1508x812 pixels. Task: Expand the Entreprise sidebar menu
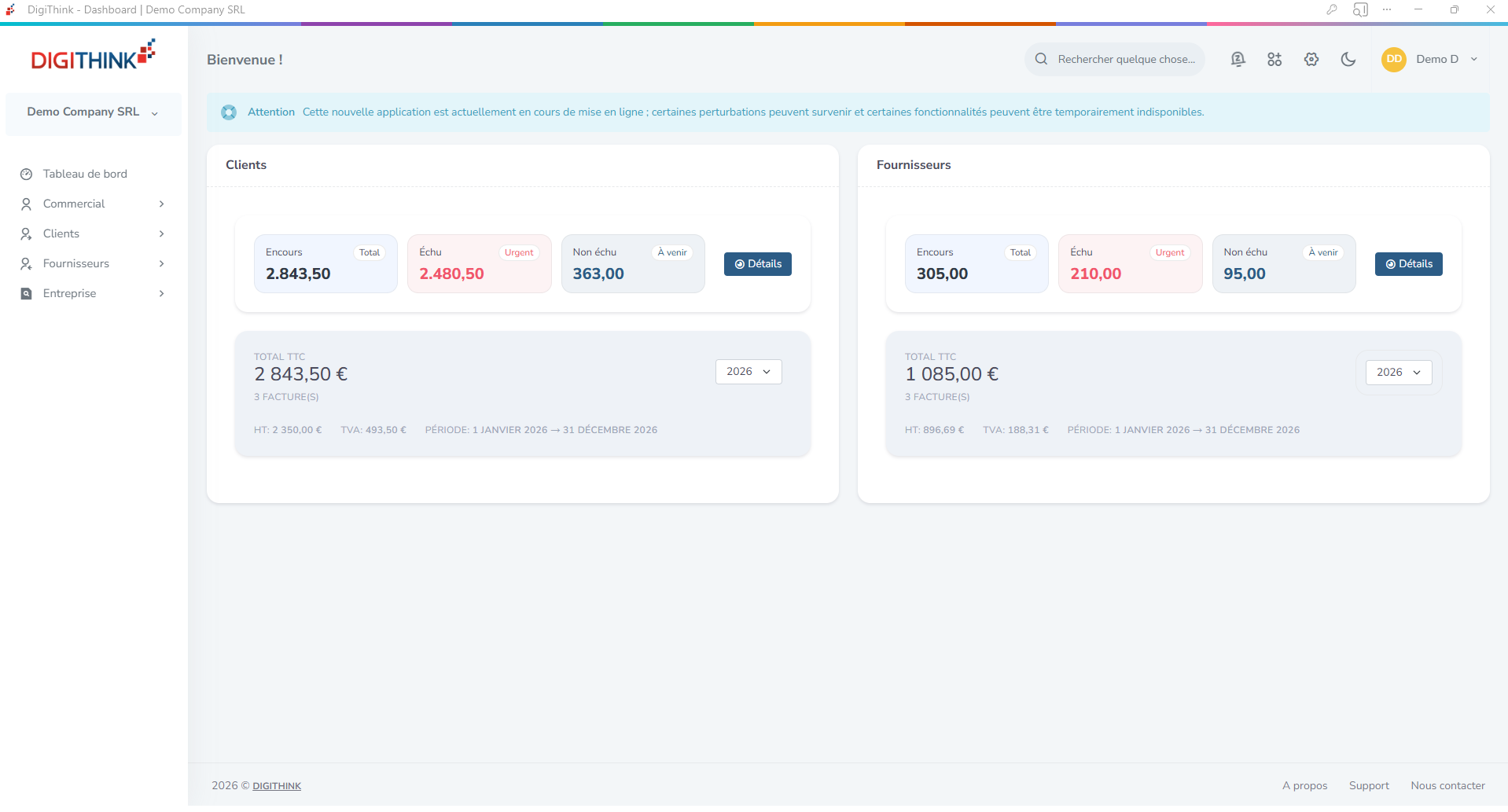point(93,294)
